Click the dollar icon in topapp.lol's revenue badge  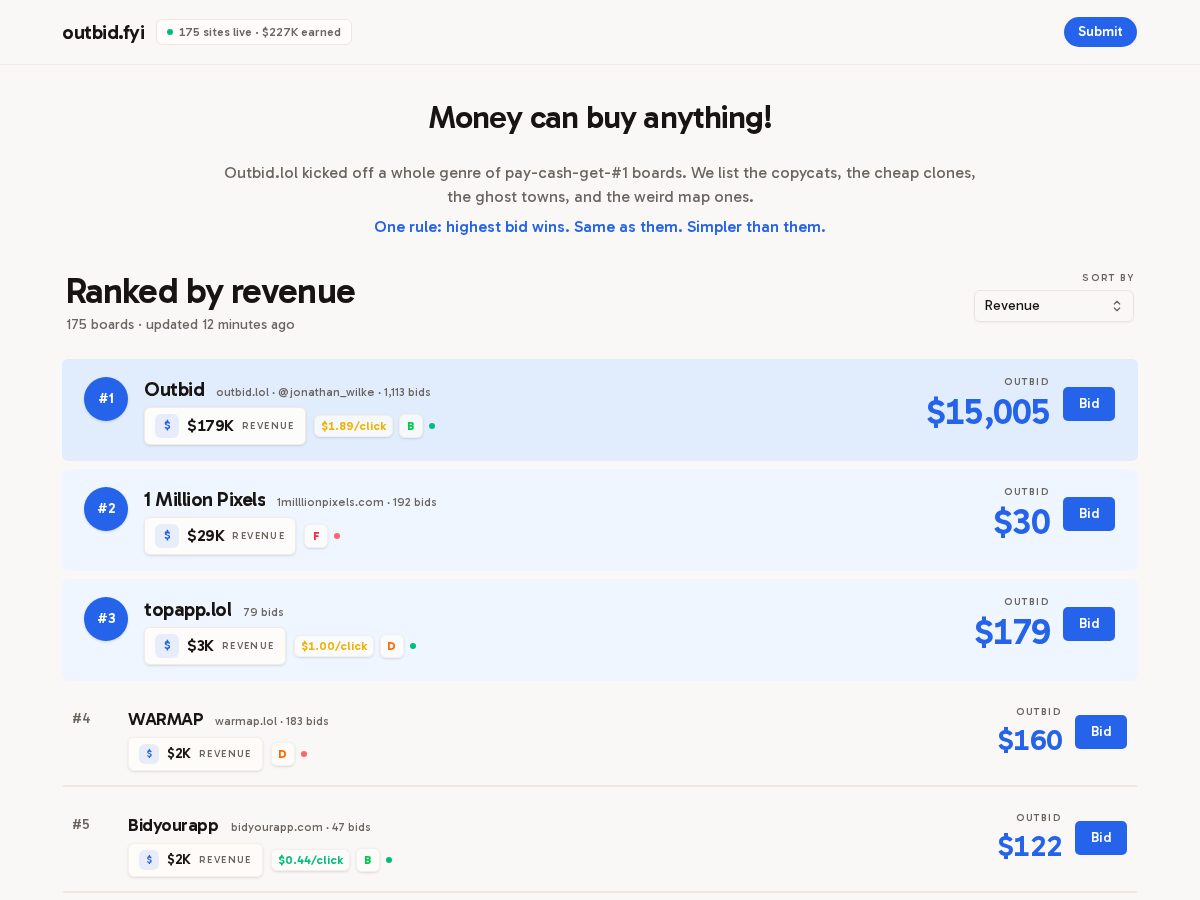[167, 646]
